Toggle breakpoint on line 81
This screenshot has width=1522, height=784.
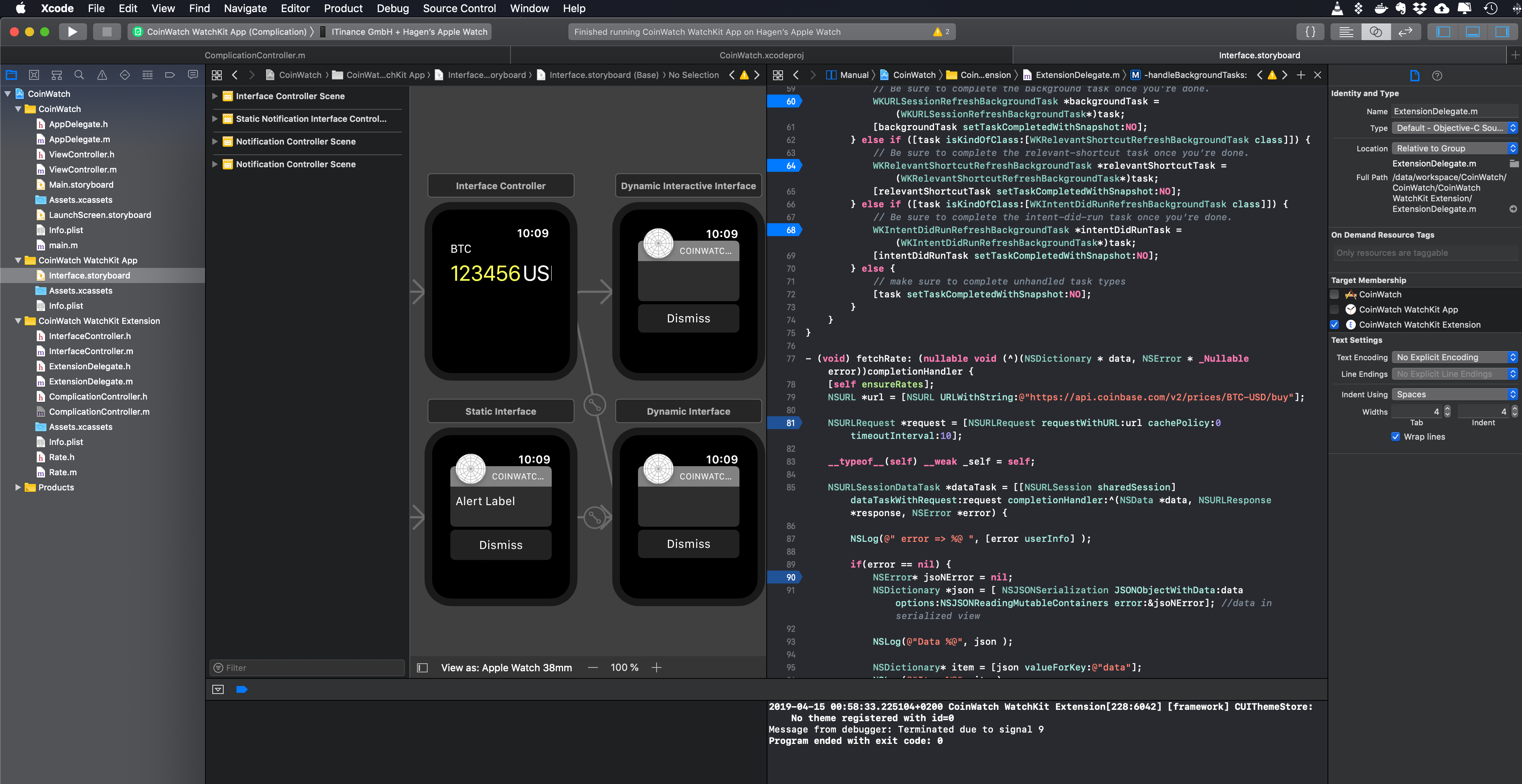[x=784, y=423]
